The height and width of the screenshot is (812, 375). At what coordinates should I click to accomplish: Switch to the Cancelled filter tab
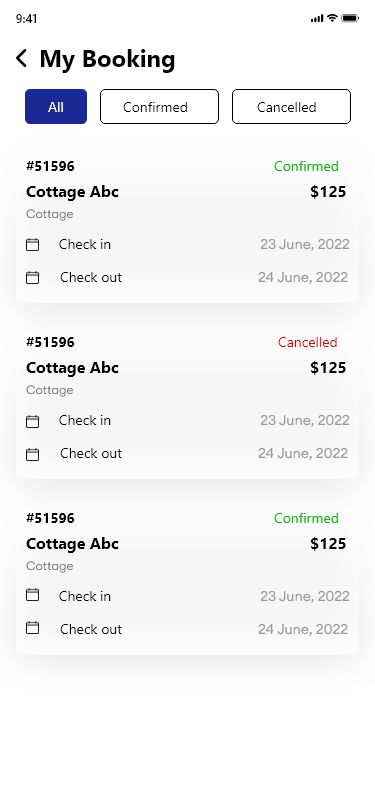point(291,107)
